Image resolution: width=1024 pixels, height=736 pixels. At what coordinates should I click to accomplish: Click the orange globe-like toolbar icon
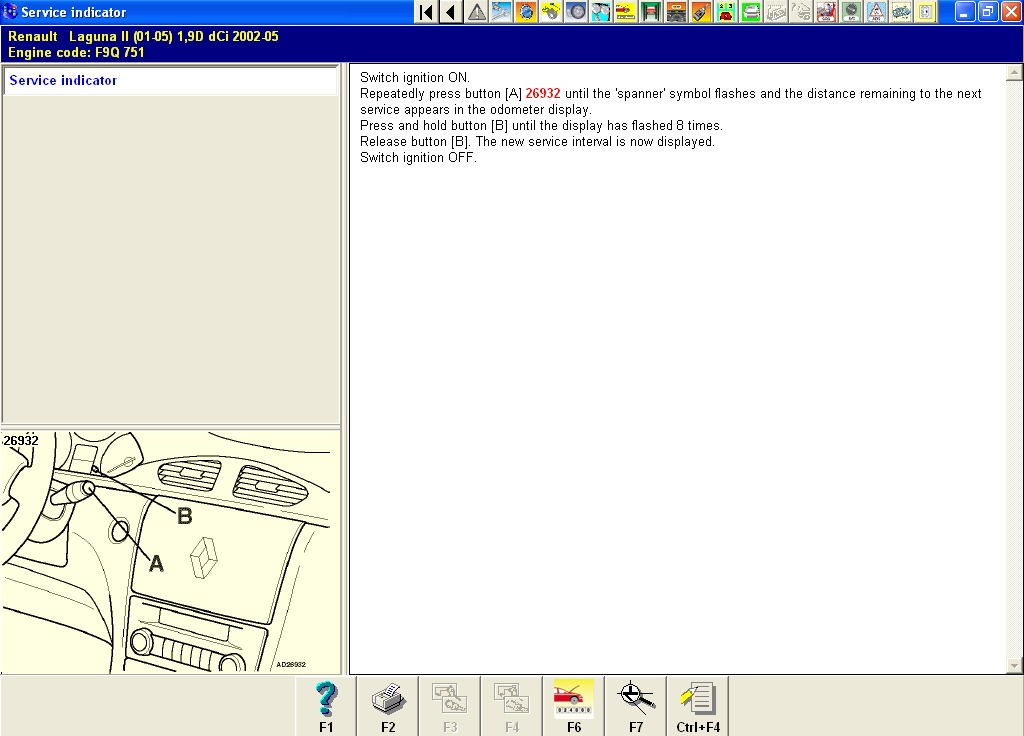pos(526,12)
